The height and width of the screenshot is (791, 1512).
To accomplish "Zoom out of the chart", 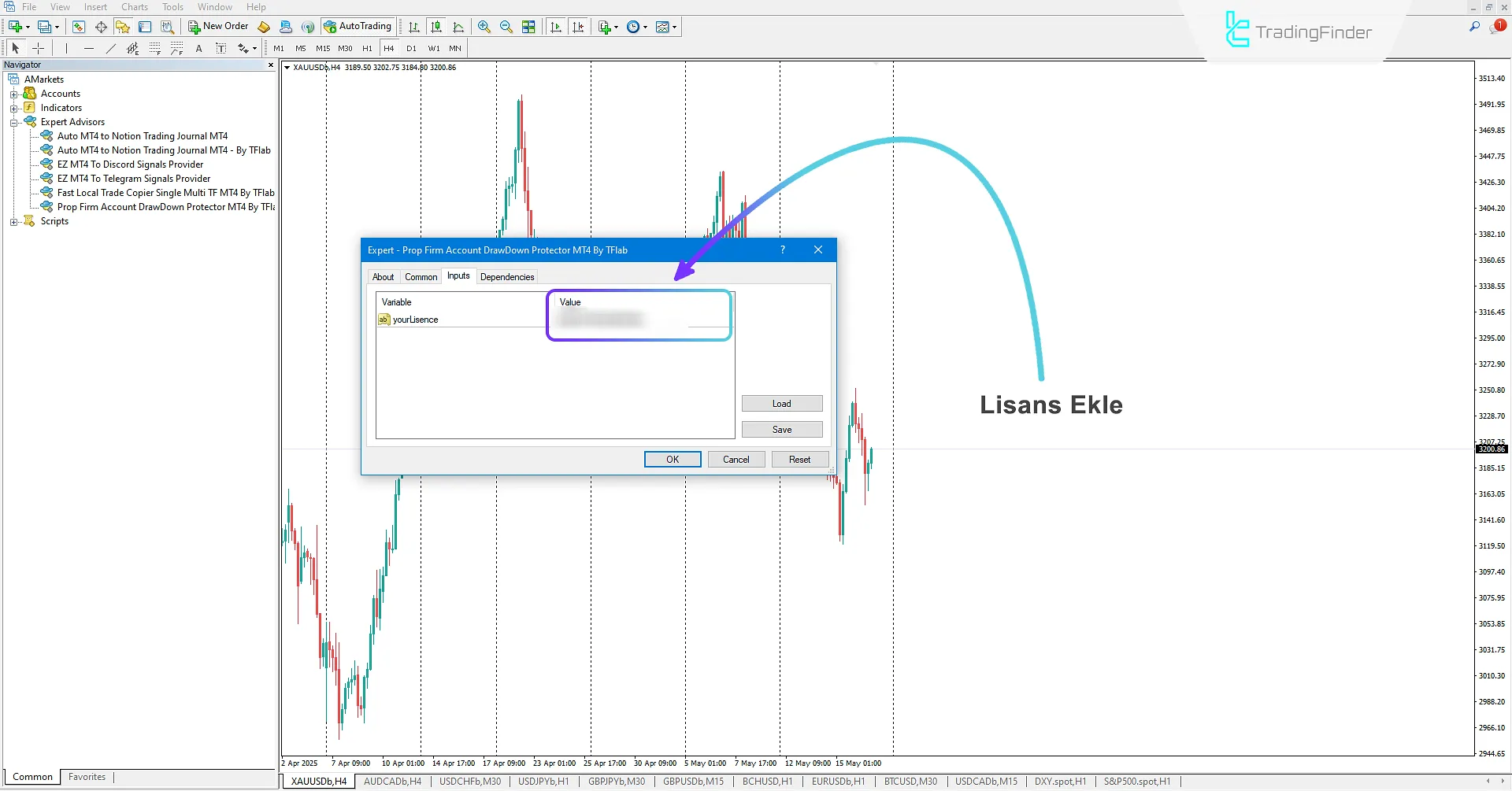I will [506, 26].
